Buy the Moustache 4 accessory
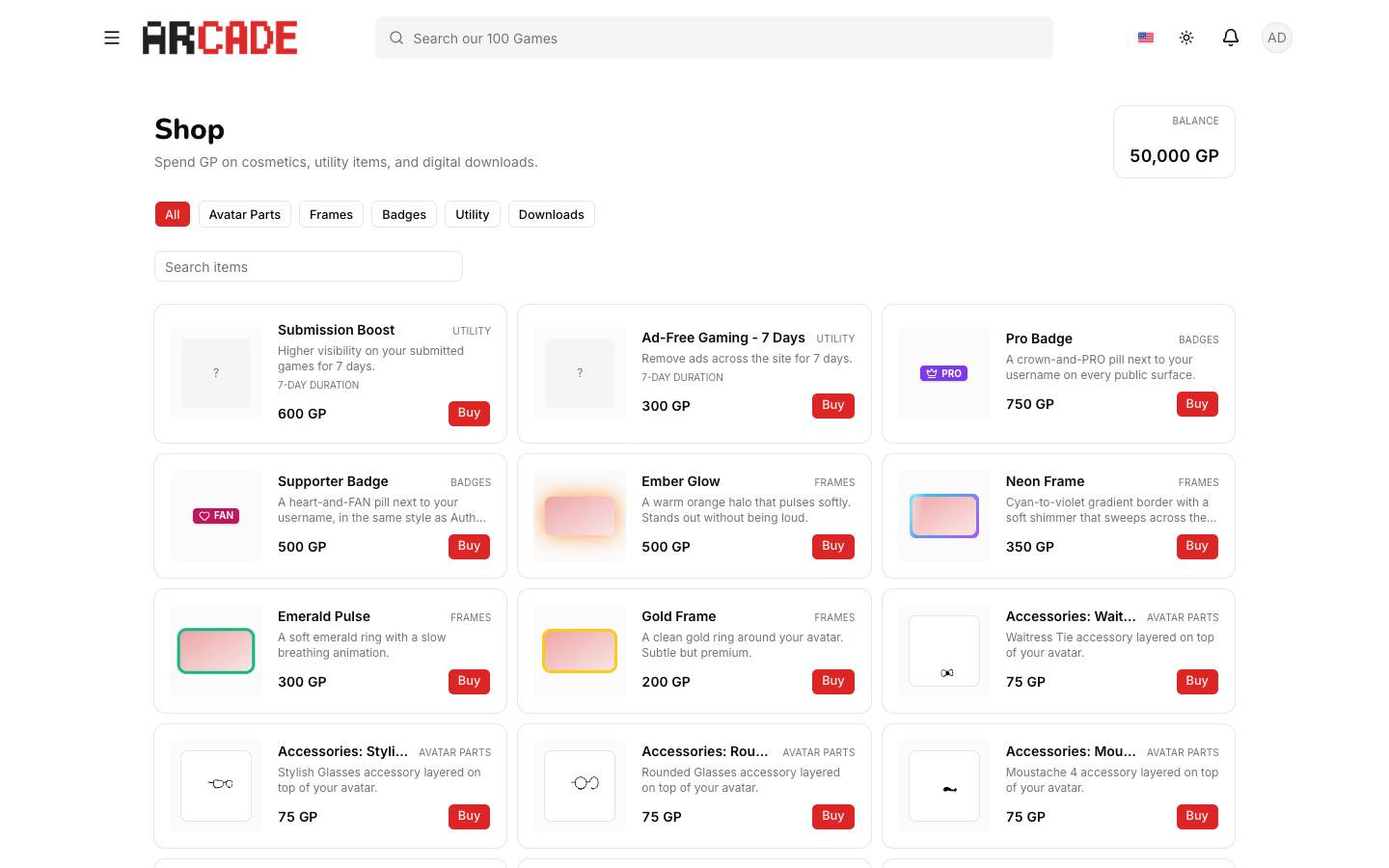Image resolution: width=1389 pixels, height=868 pixels. point(1197,816)
